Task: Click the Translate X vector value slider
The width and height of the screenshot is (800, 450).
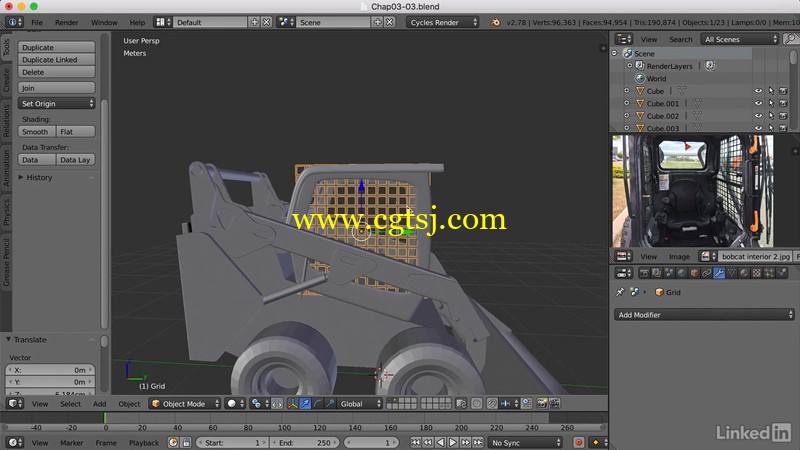Action: [50, 370]
